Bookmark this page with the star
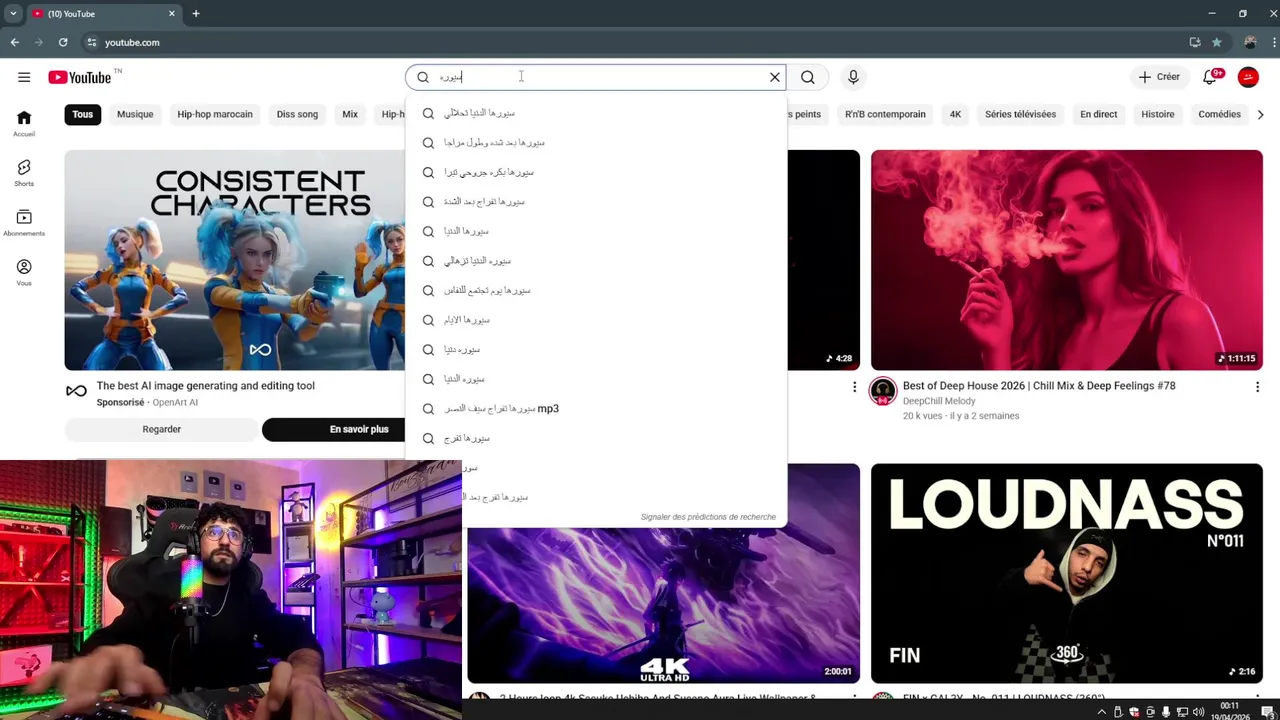Image resolution: width=1280 pixels, height=720 pixels. pos(1216,42)
